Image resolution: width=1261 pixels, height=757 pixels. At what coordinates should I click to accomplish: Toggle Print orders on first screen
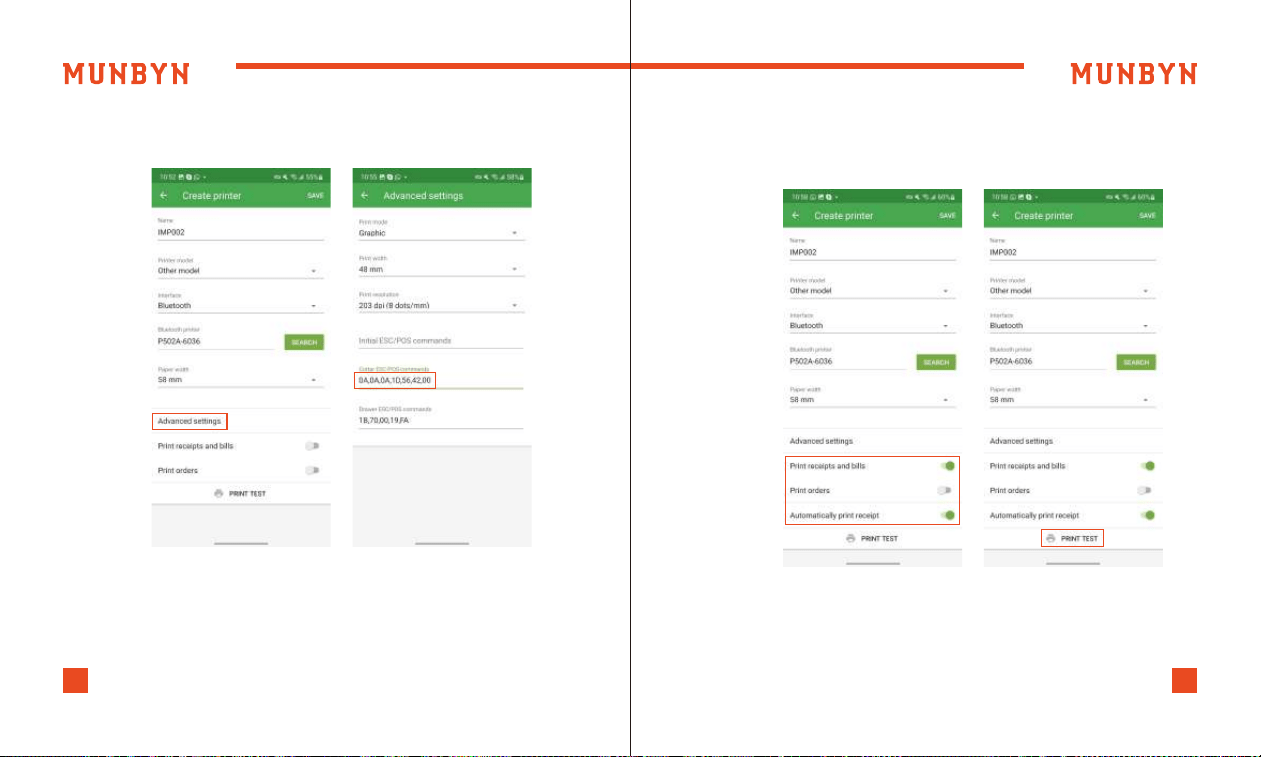pos(313,470)
